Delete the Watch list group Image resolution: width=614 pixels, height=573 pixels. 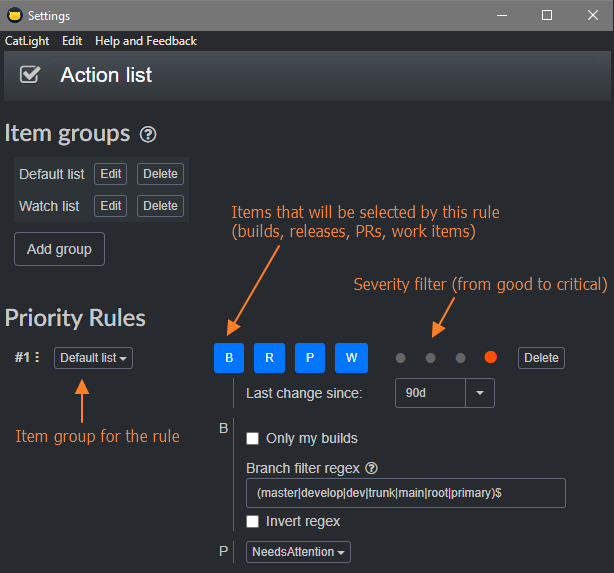(x=160, y=206)
